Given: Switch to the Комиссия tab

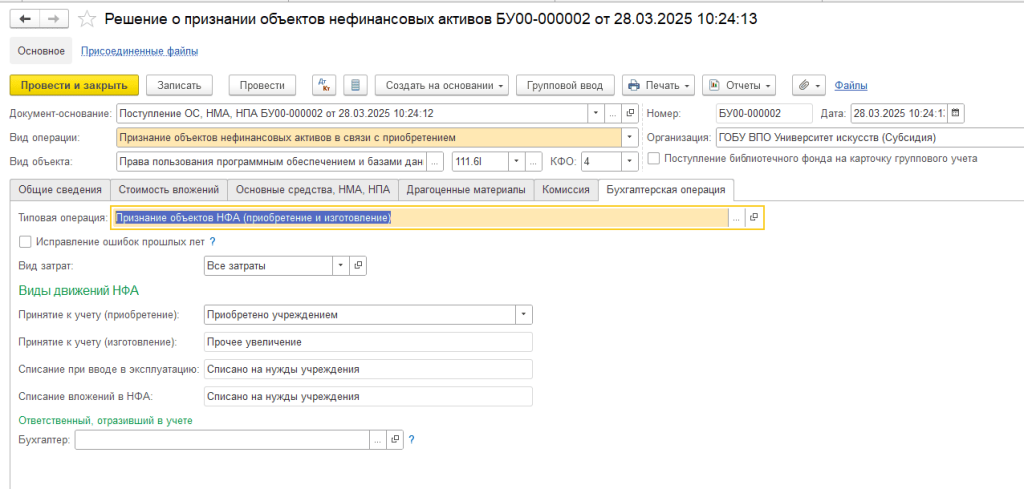Looking at the screenshot, I should pyautogui.click(x=564, y=189).
